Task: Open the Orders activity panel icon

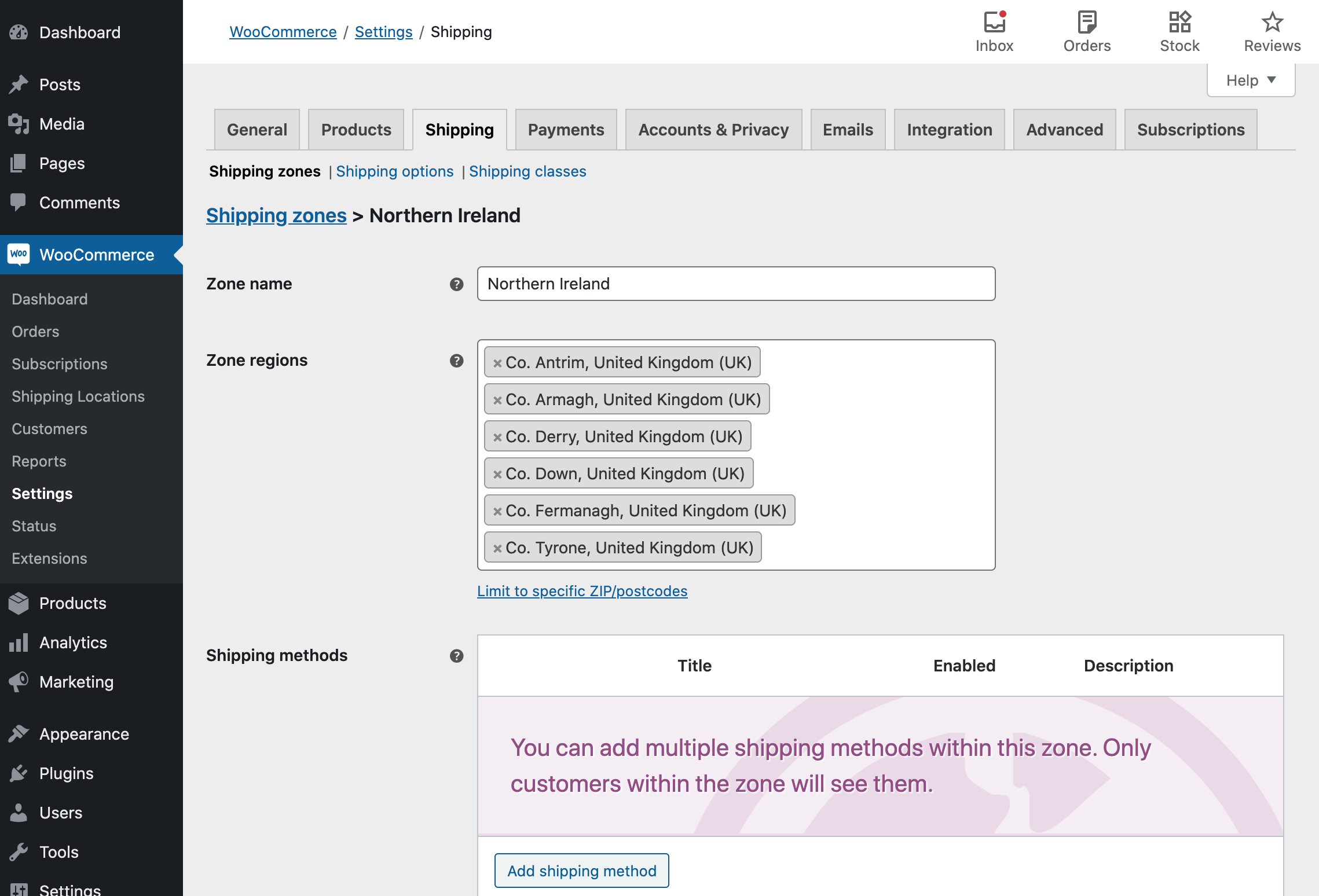Action: (x=1087, y=23)
